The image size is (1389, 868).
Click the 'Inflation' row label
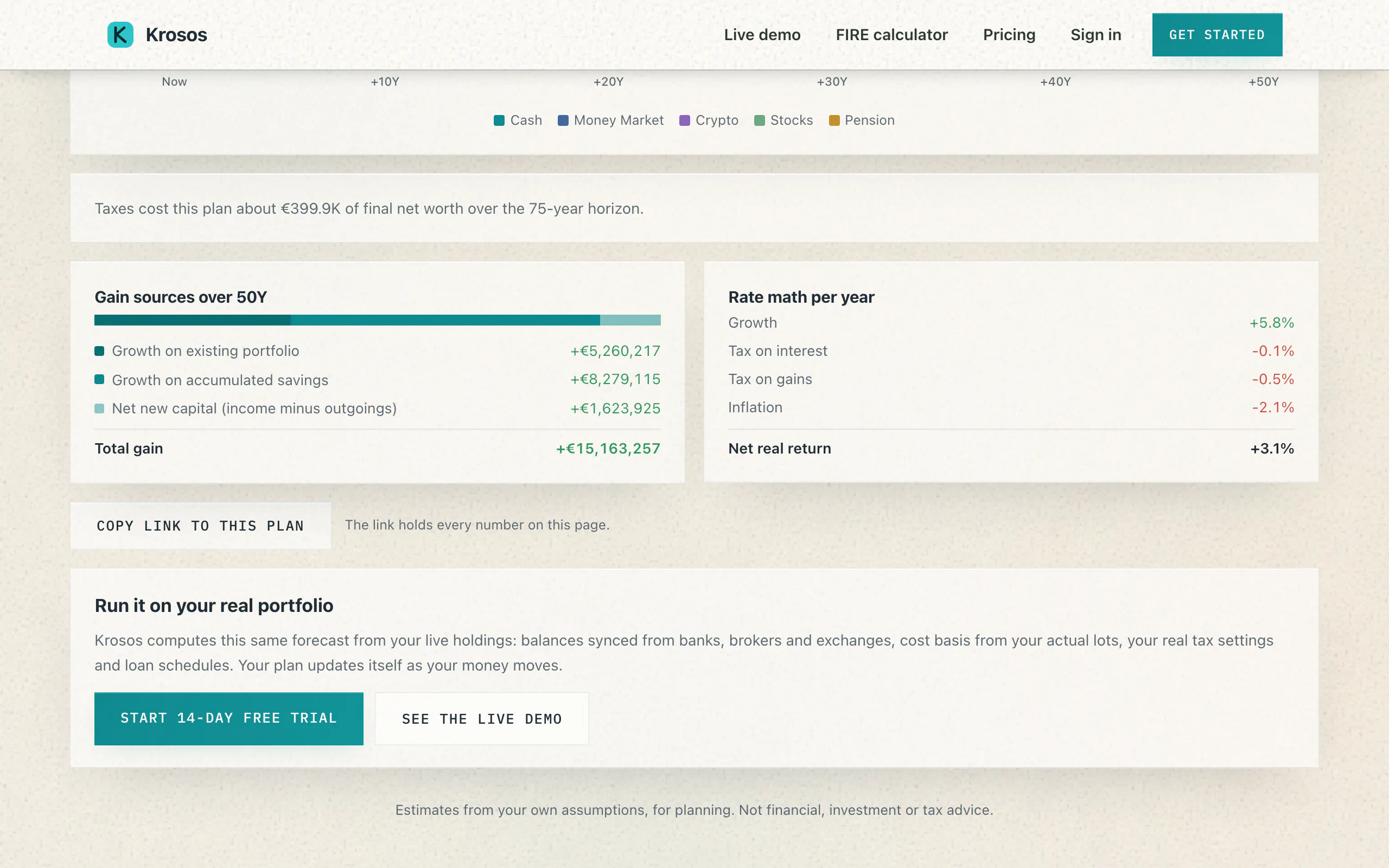point(755,407)
